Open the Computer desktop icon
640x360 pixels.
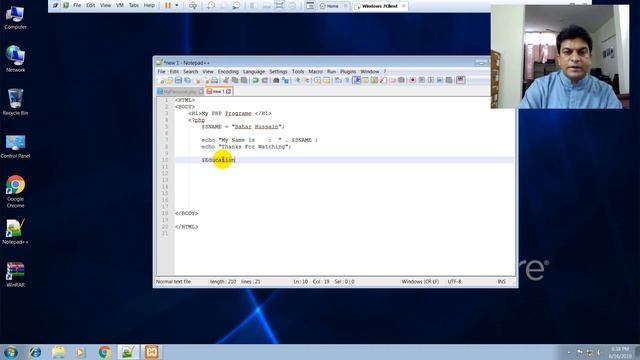click(16, 18)
